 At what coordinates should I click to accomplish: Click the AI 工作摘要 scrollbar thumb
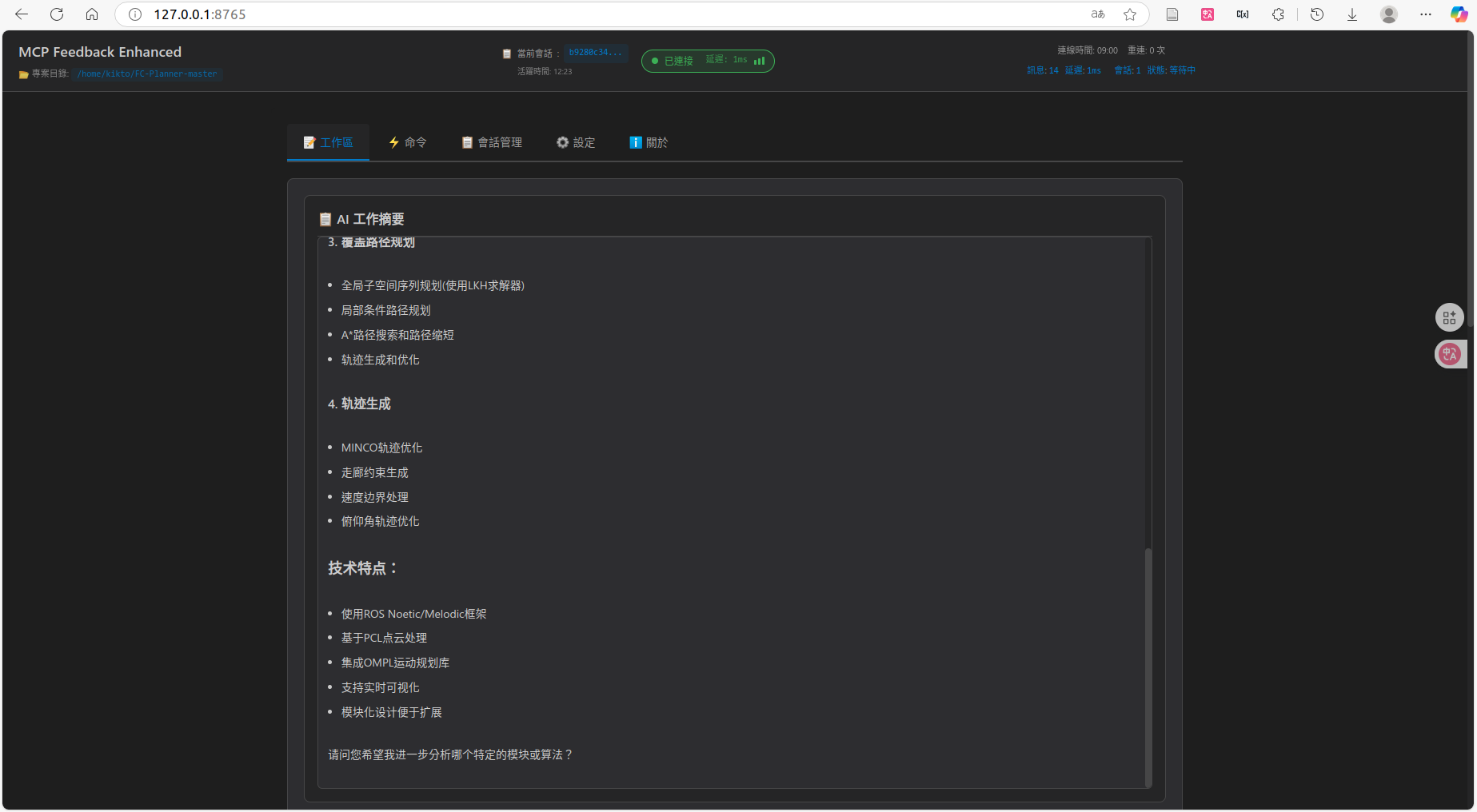[x=1148, y=667]
